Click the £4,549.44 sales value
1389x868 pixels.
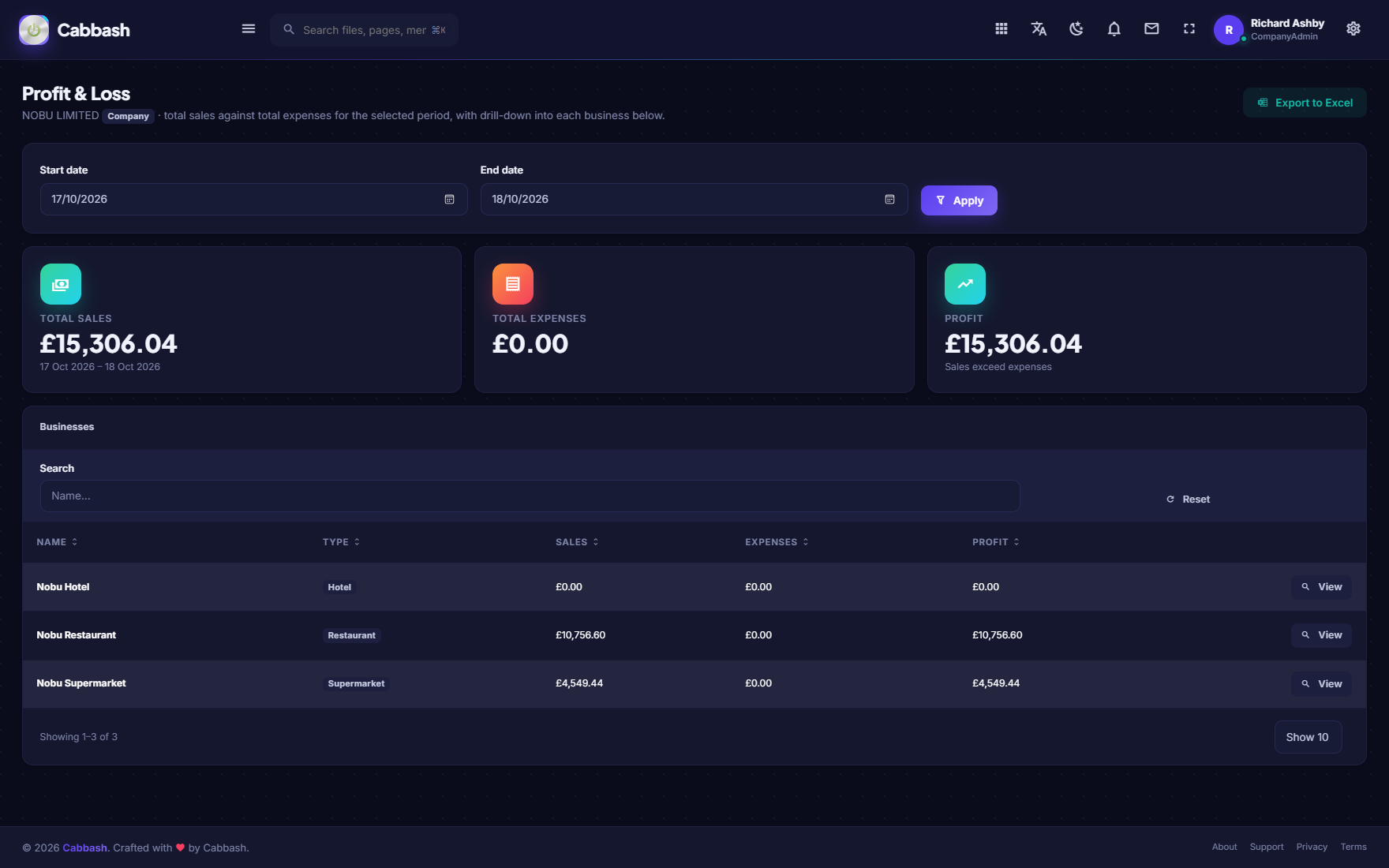(579, 683)
